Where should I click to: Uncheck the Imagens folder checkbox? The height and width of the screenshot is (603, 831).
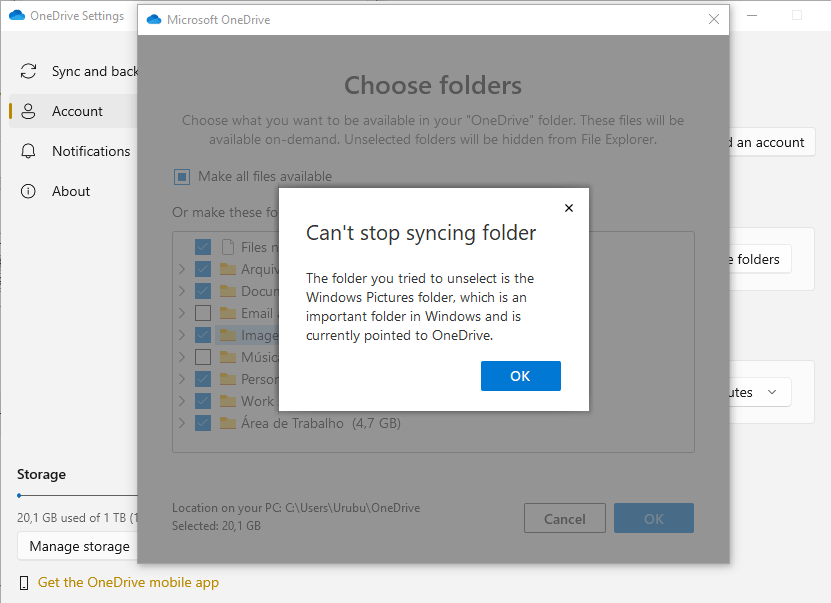pos(203,335)
